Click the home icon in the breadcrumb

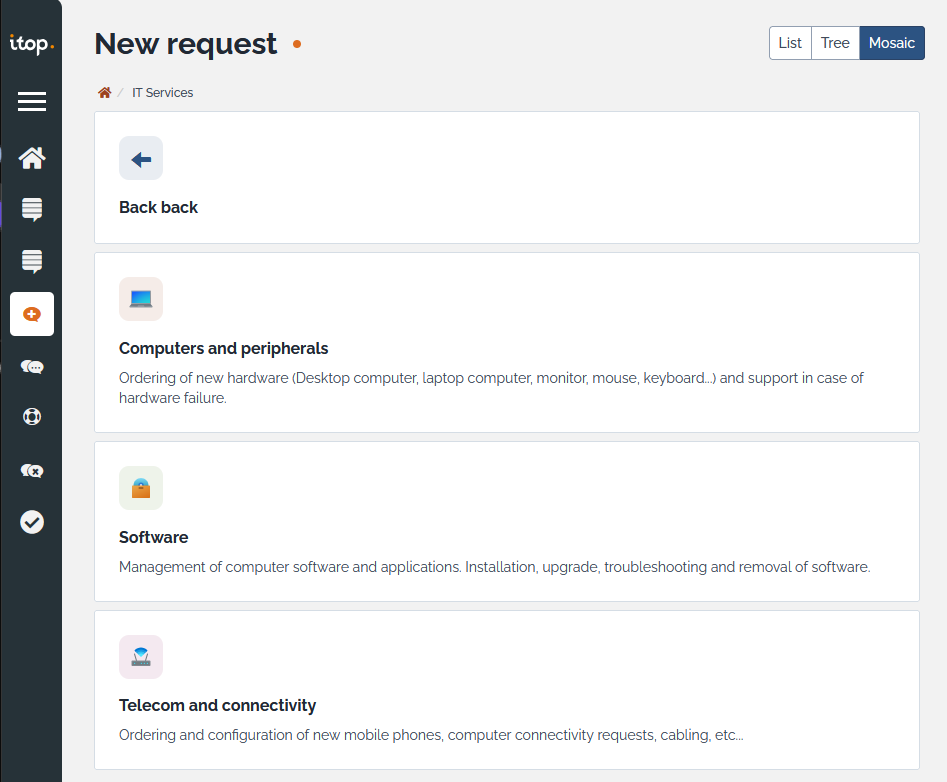[104, 93]
